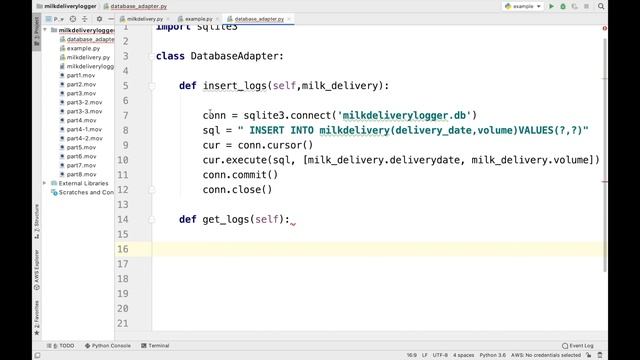Open the Event Log
The width and height of the screenshot is (640, 360).
(578, 346)
